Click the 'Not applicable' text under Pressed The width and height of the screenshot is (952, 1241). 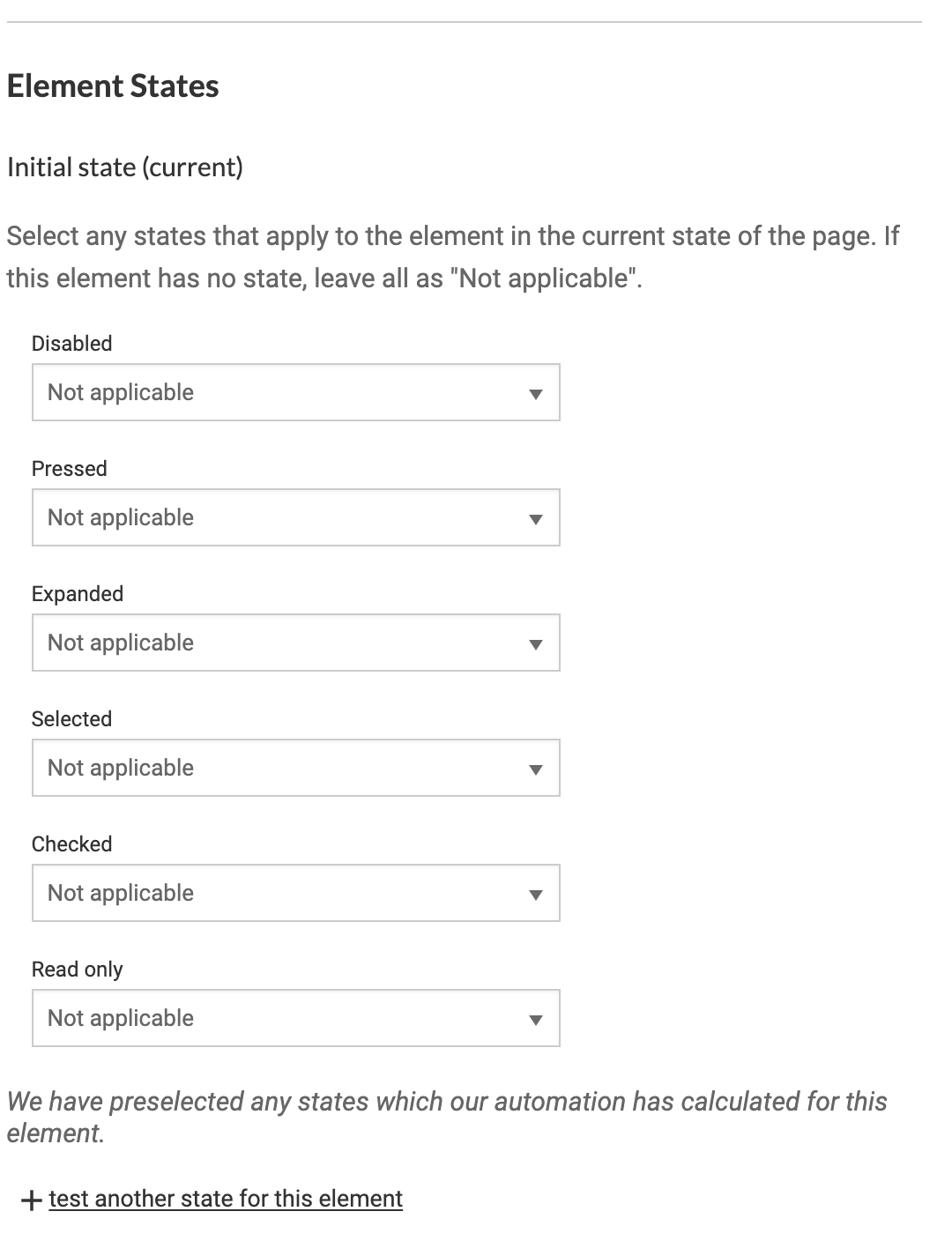[121, 517]
